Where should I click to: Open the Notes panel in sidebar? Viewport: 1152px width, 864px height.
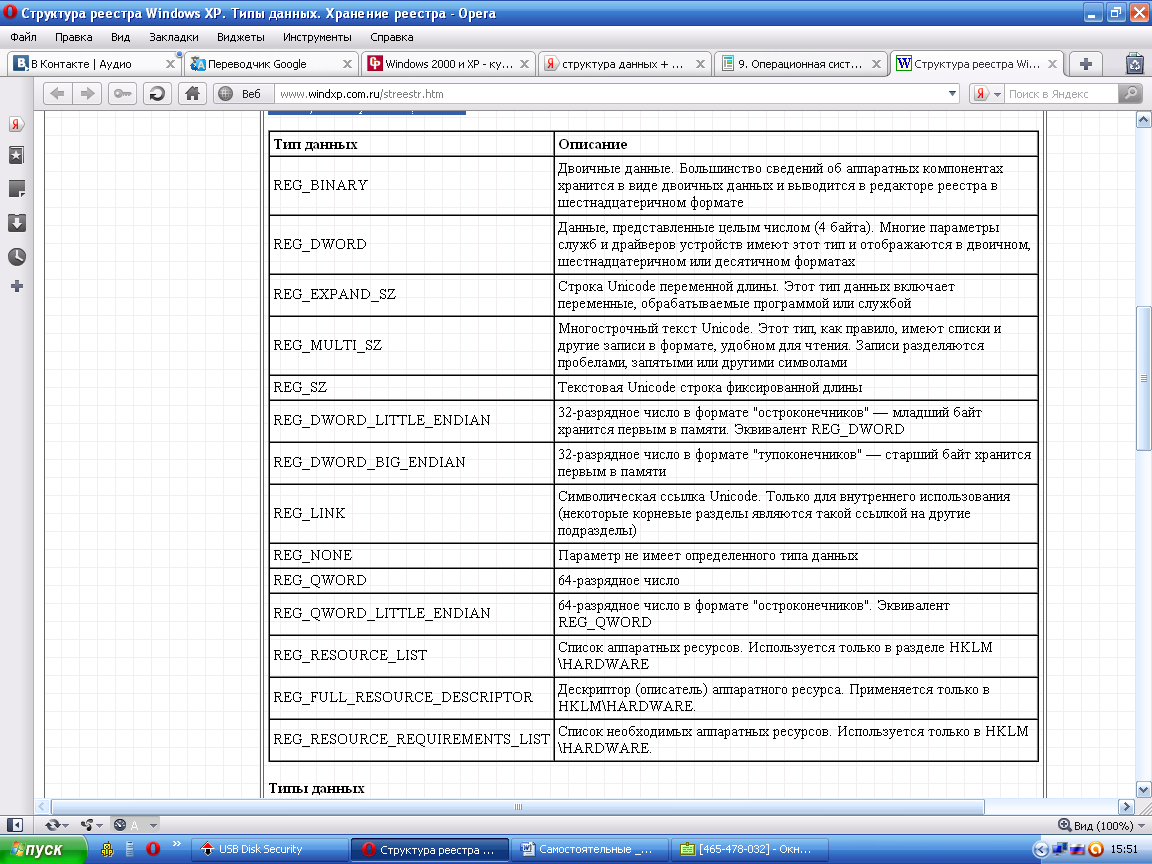click(x=16, y=189)
